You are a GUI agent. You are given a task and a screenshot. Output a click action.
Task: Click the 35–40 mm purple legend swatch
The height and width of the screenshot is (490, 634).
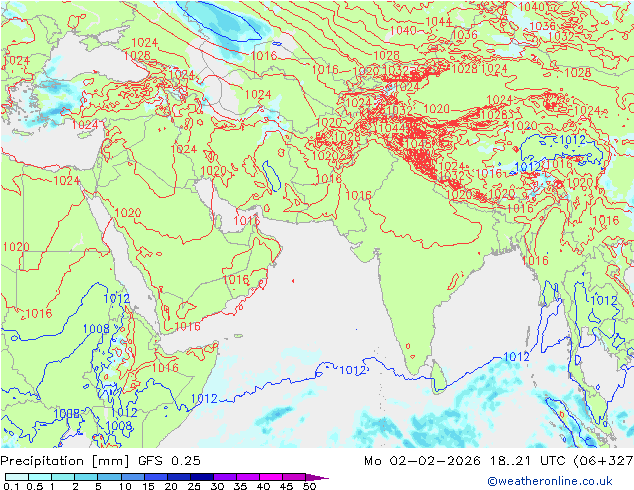pos(248,477)
